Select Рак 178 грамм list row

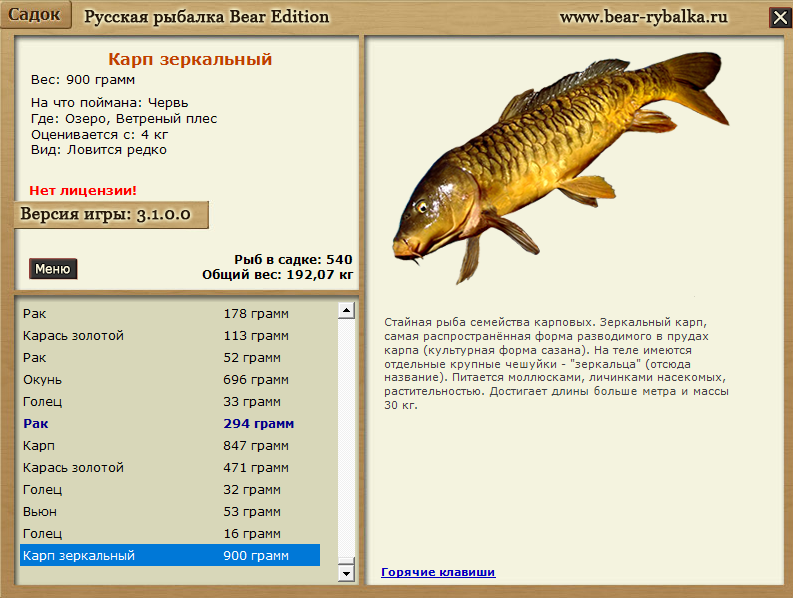pos(170,314)
